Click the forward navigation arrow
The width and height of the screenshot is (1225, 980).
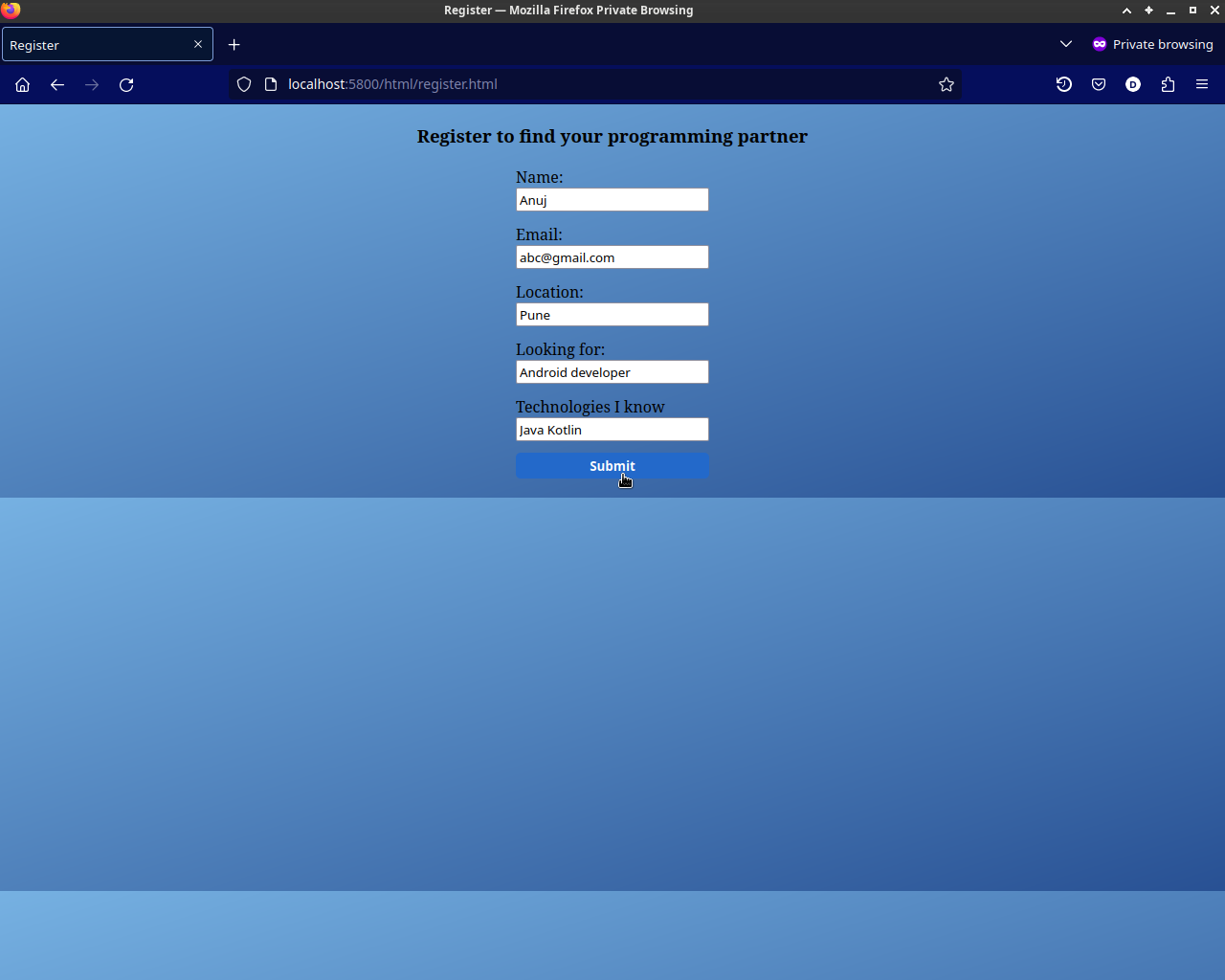coord(92,84)
